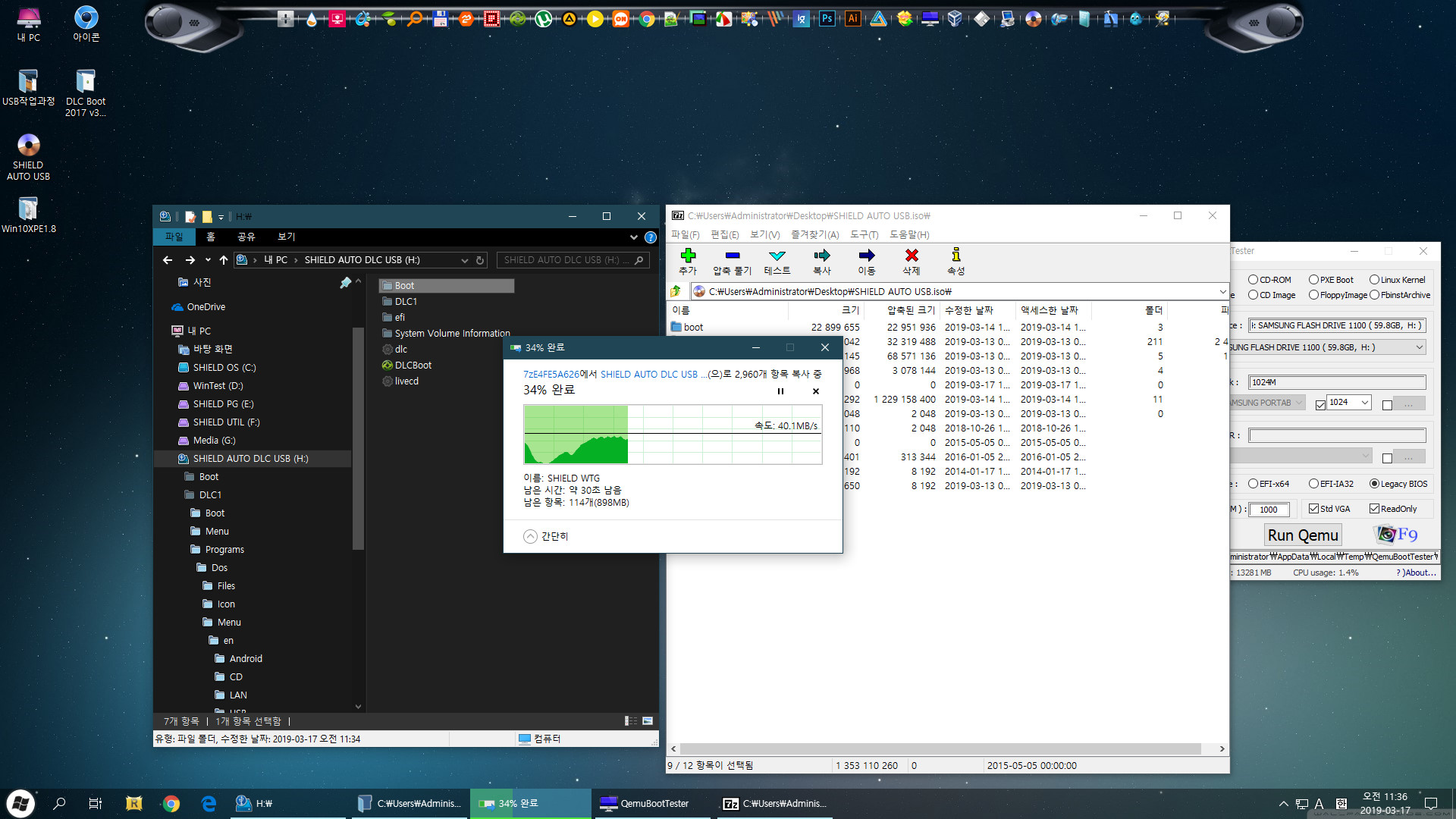
Task: Click QemuBootTester taskbar button
Action: [x=653, y=804]
